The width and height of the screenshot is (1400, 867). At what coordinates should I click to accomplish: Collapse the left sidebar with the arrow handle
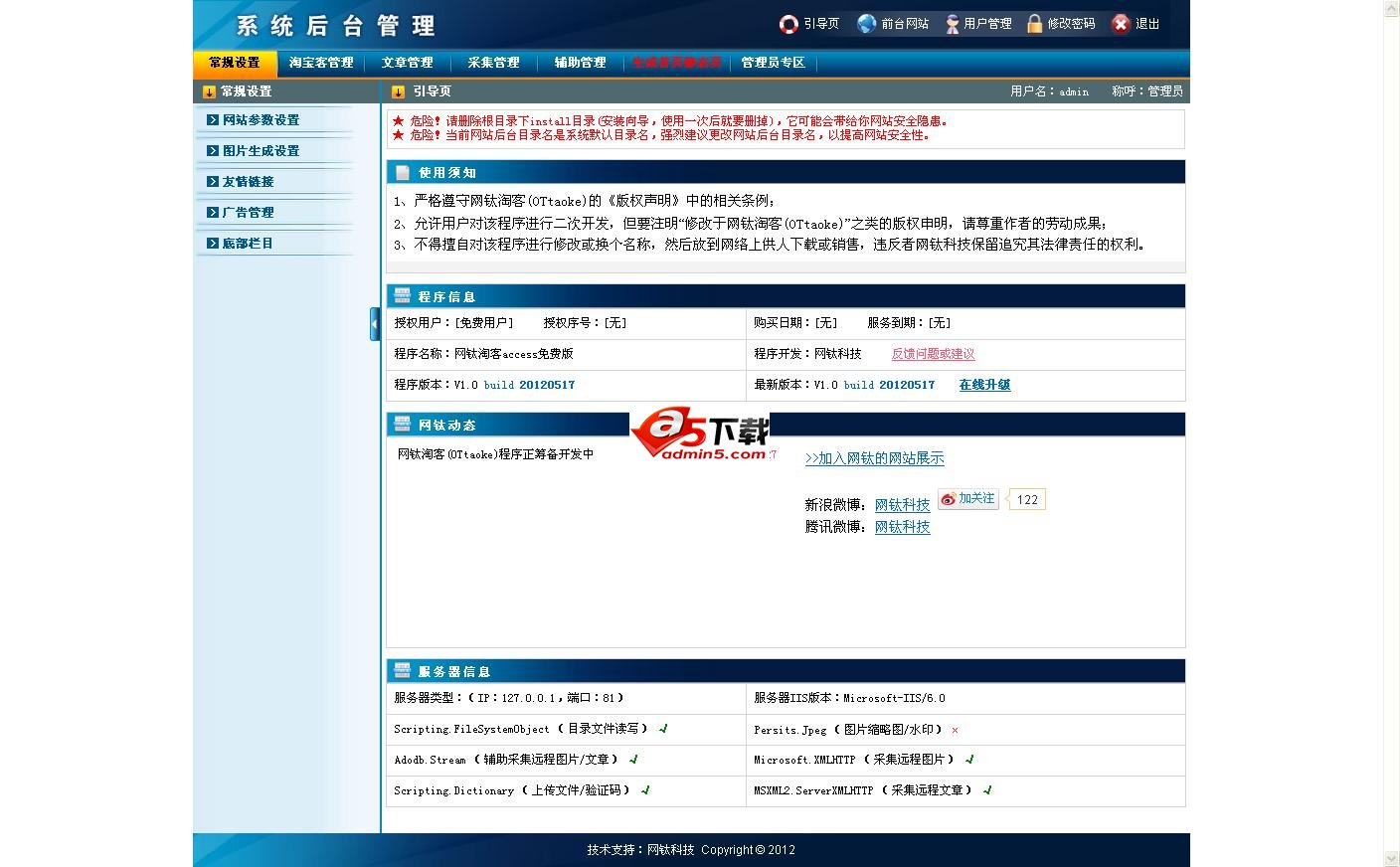(375, 324)
